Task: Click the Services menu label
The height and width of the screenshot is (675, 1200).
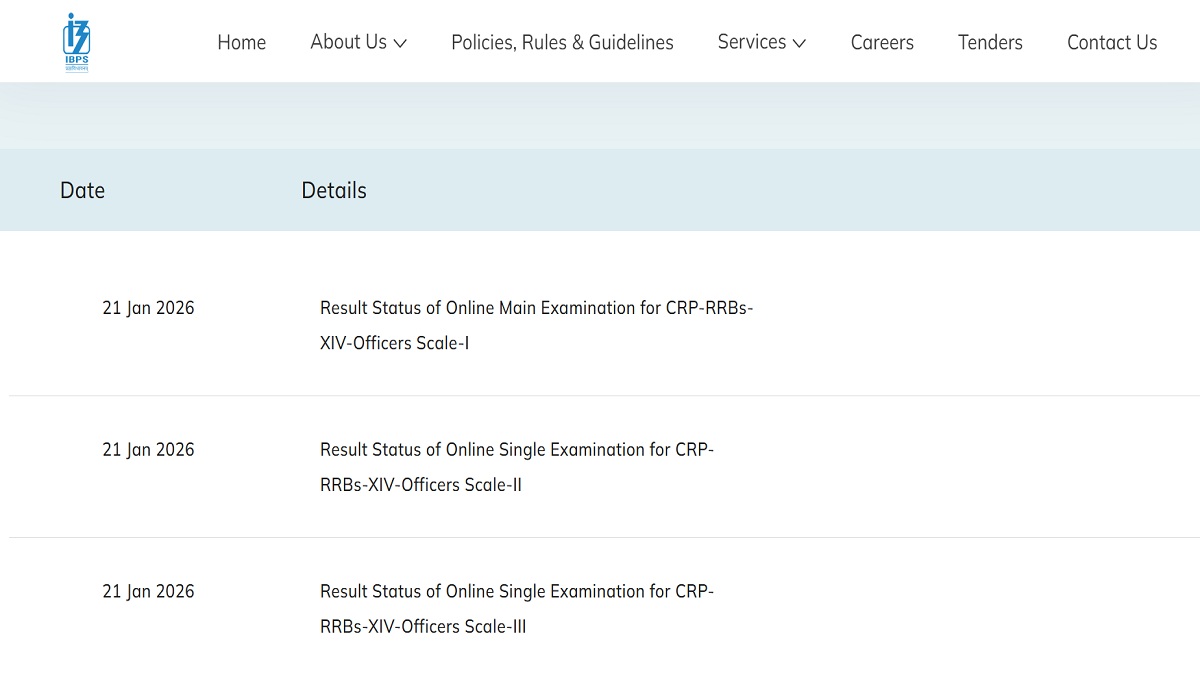Action: [751, 42]
